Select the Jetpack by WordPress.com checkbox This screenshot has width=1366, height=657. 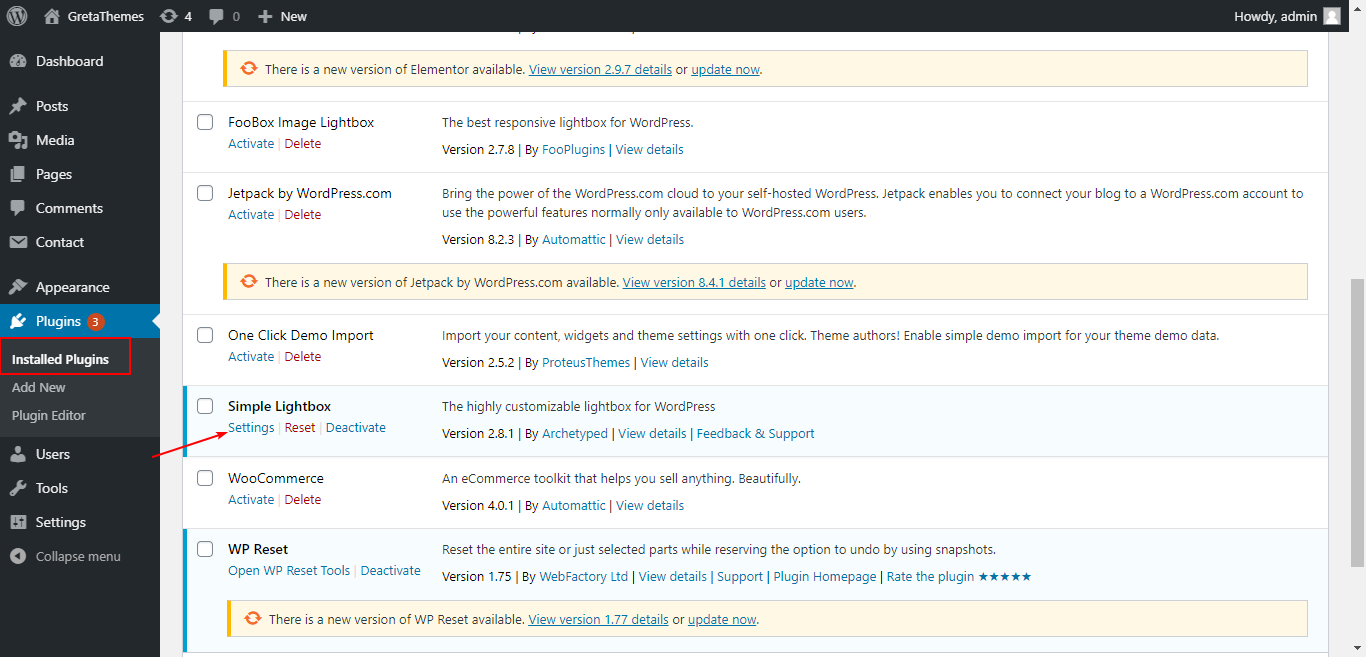click(x=205, y=193)
